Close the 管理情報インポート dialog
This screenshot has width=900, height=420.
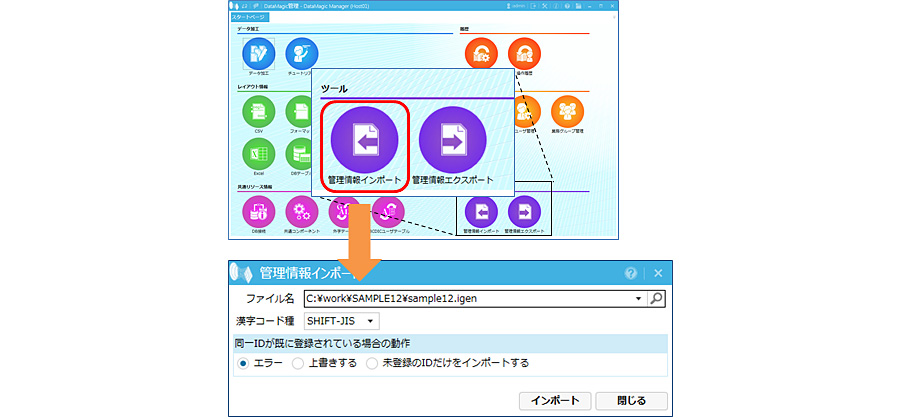(658, 273)
